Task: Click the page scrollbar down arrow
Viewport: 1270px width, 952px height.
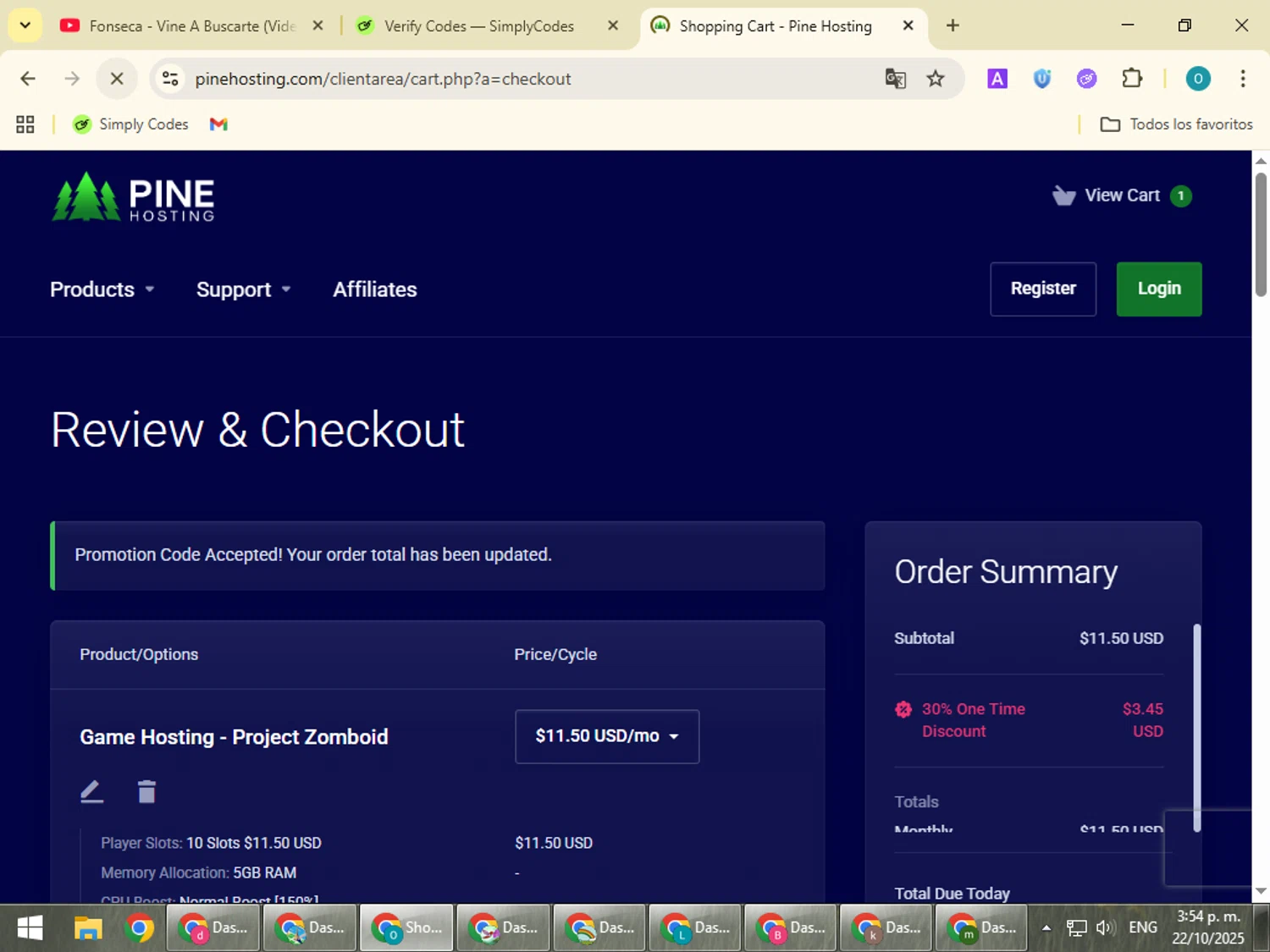Action: [x=1261, y=891]
